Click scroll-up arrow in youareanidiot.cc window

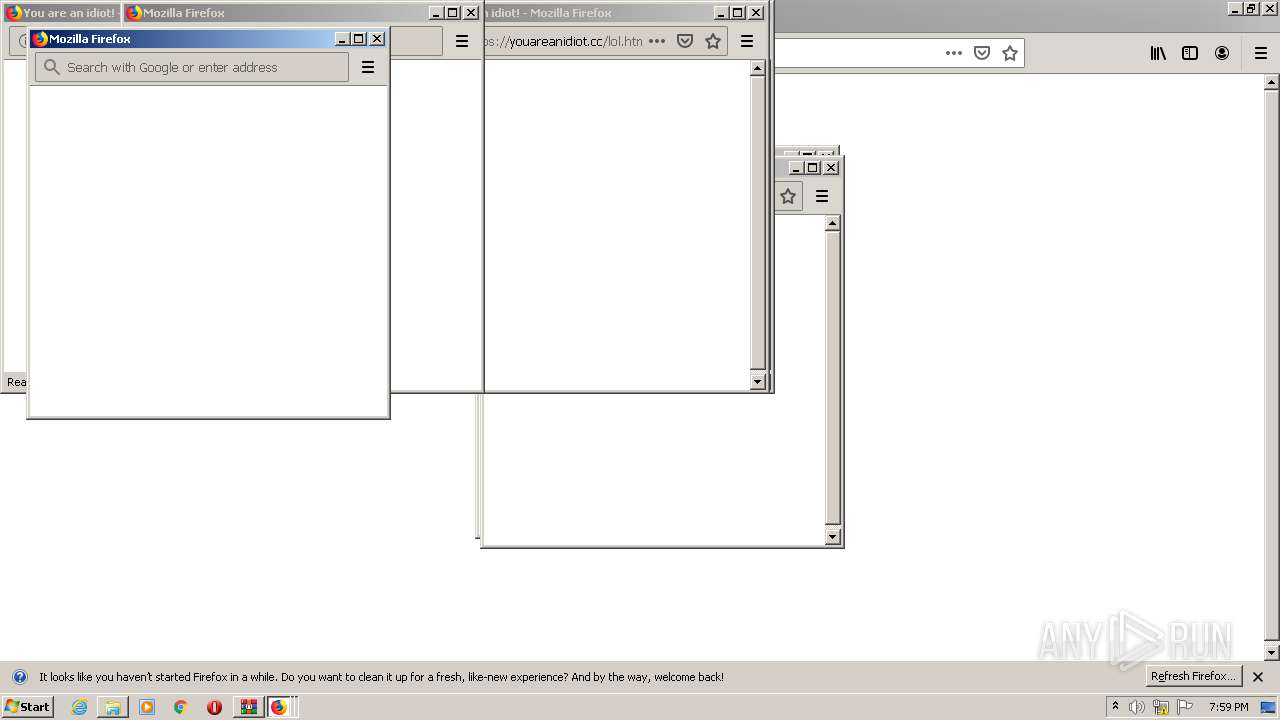pyautogui.click(x=757, y=69)
